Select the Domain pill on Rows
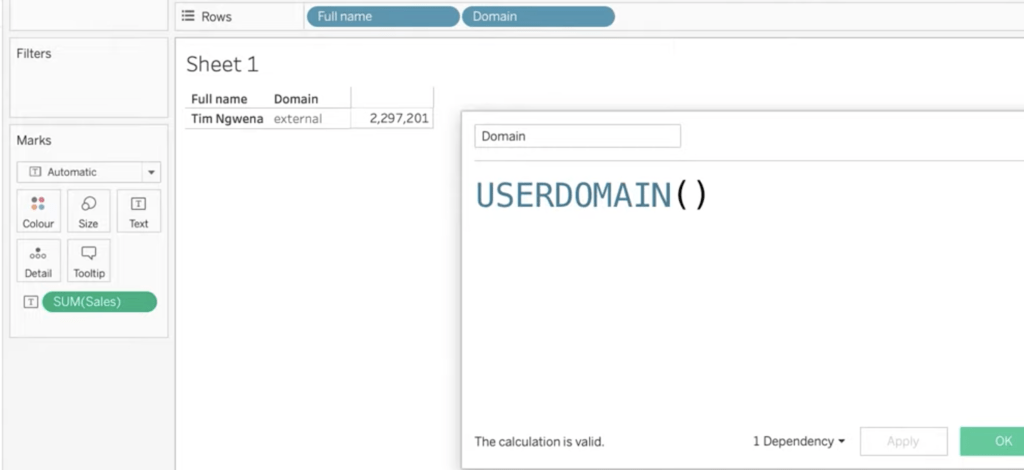1024x470 pixels. tap(538, 16)
